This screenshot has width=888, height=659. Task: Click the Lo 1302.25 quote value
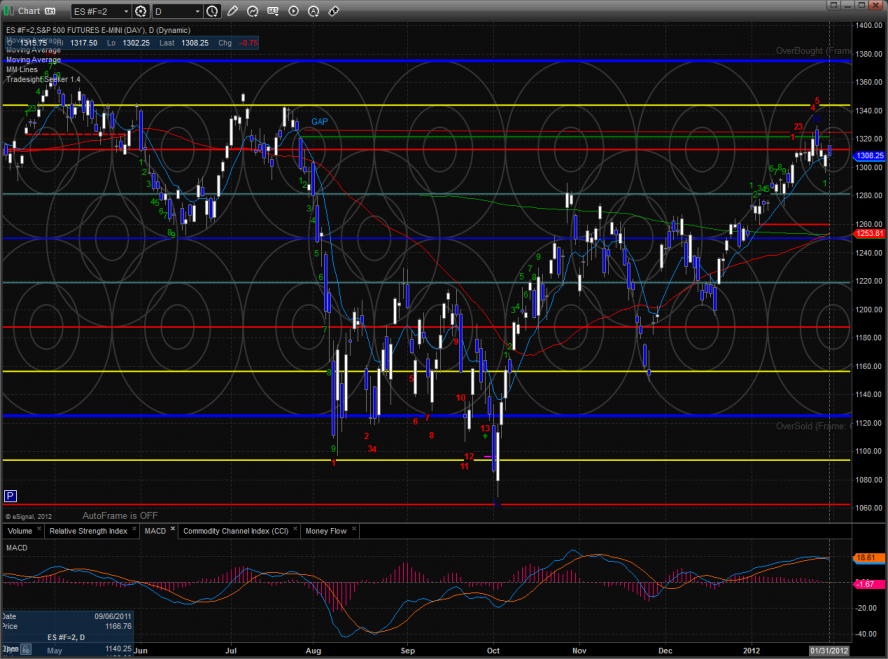(136, 43)
